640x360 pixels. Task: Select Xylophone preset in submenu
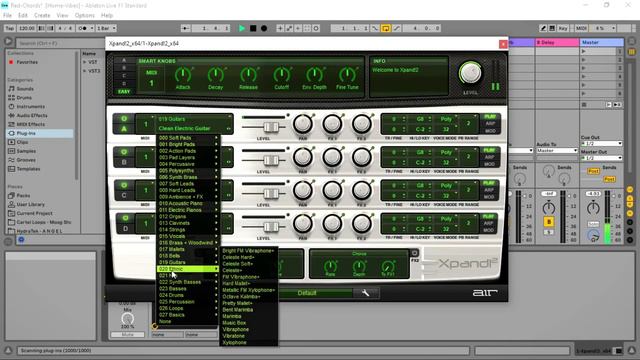click(234, 342)
